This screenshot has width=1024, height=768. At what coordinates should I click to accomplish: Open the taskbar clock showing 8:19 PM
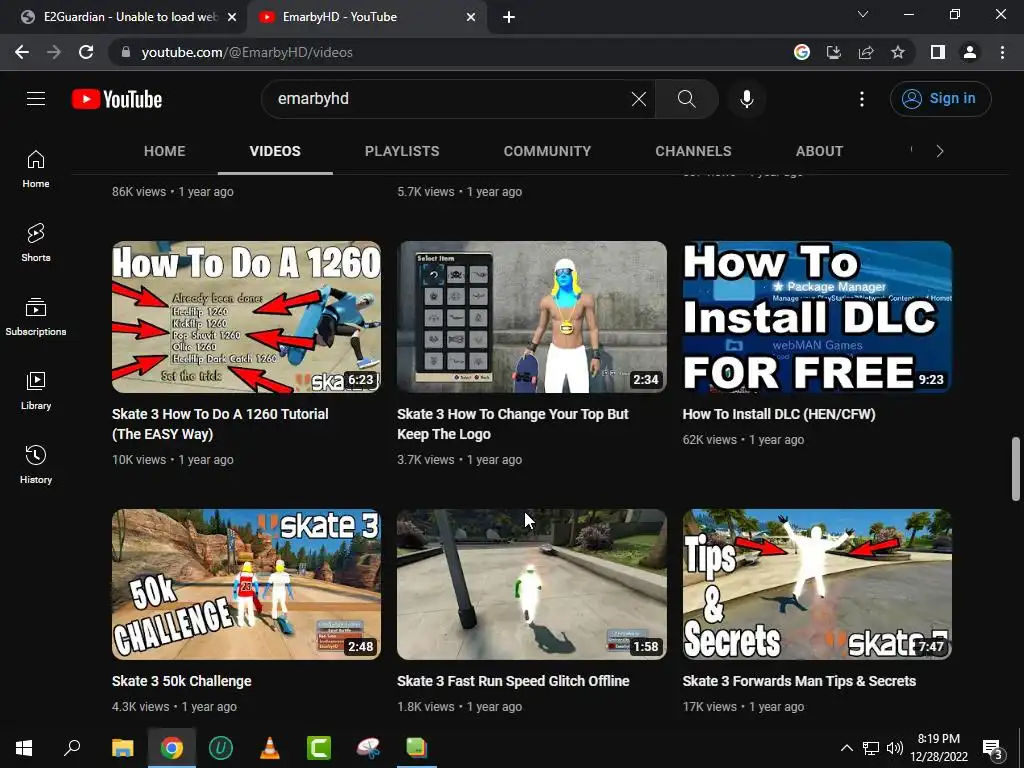(x=938, y=748)
